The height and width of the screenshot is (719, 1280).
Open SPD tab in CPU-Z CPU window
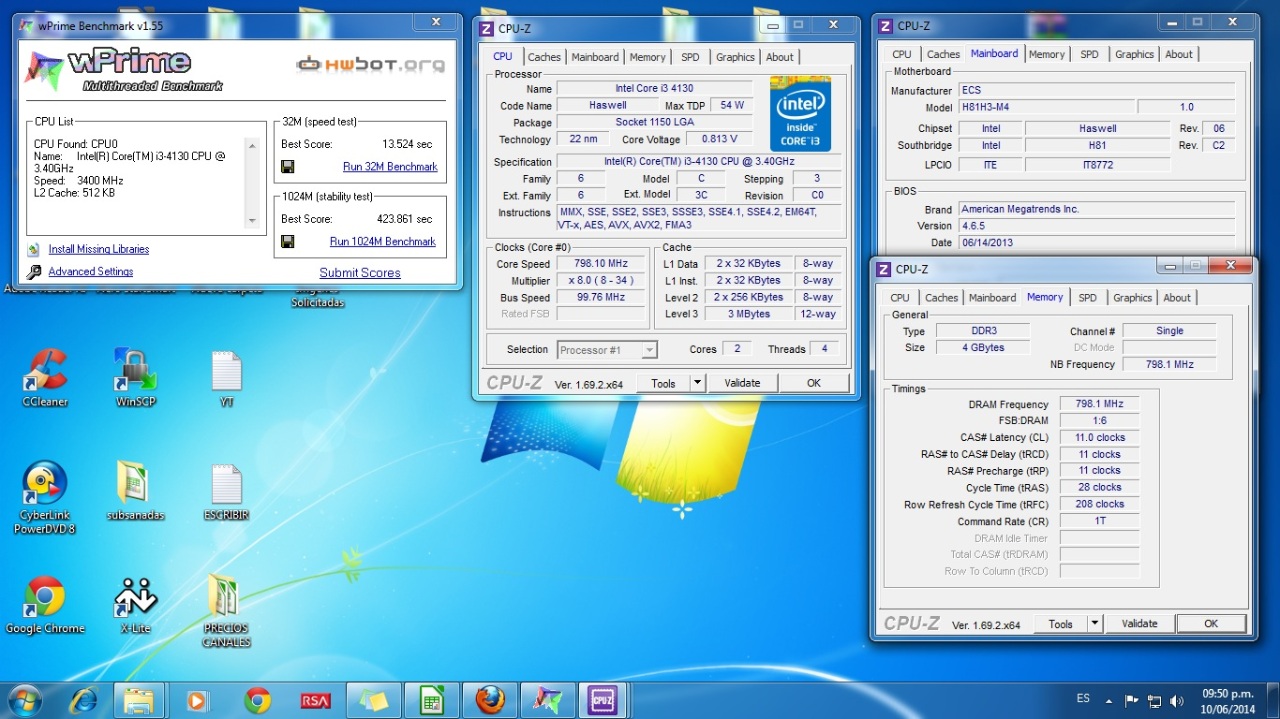(x=690, y=57)
